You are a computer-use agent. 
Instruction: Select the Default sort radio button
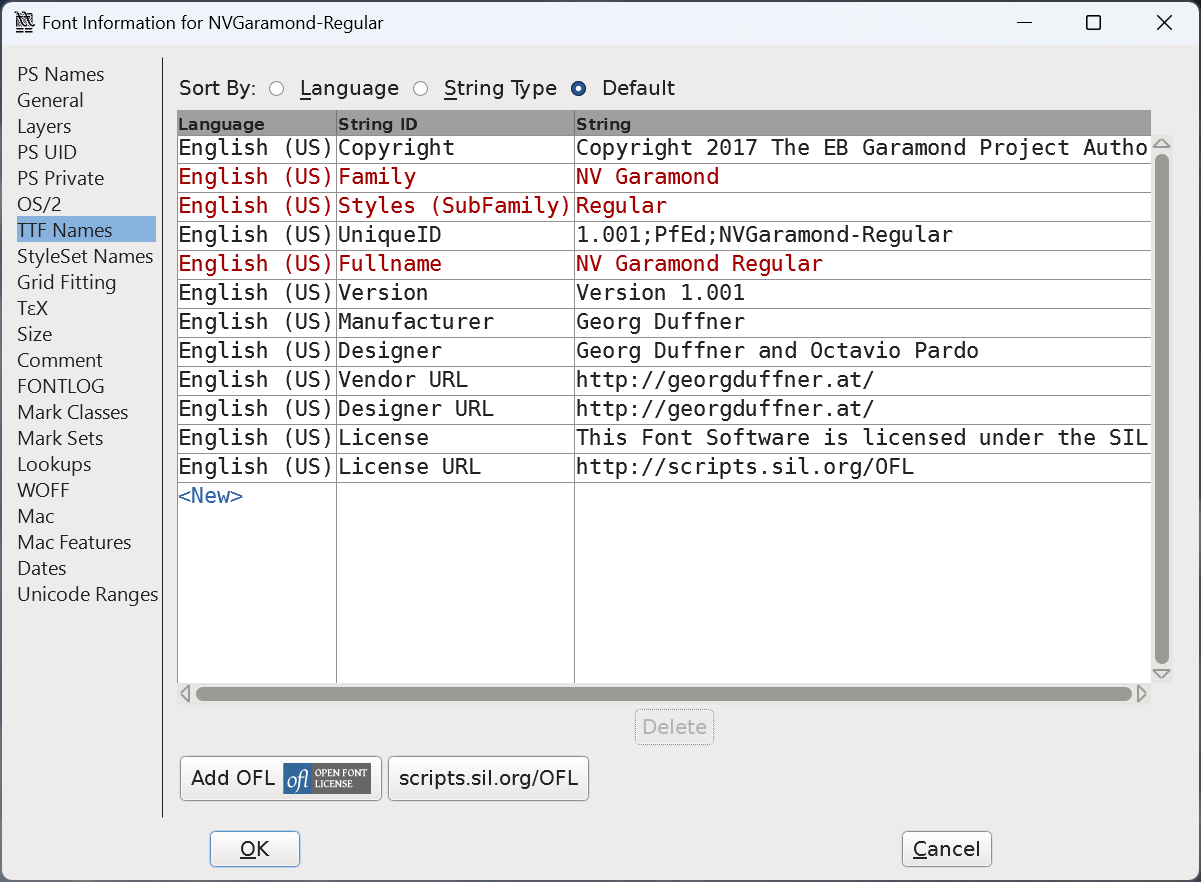(578, 88)
